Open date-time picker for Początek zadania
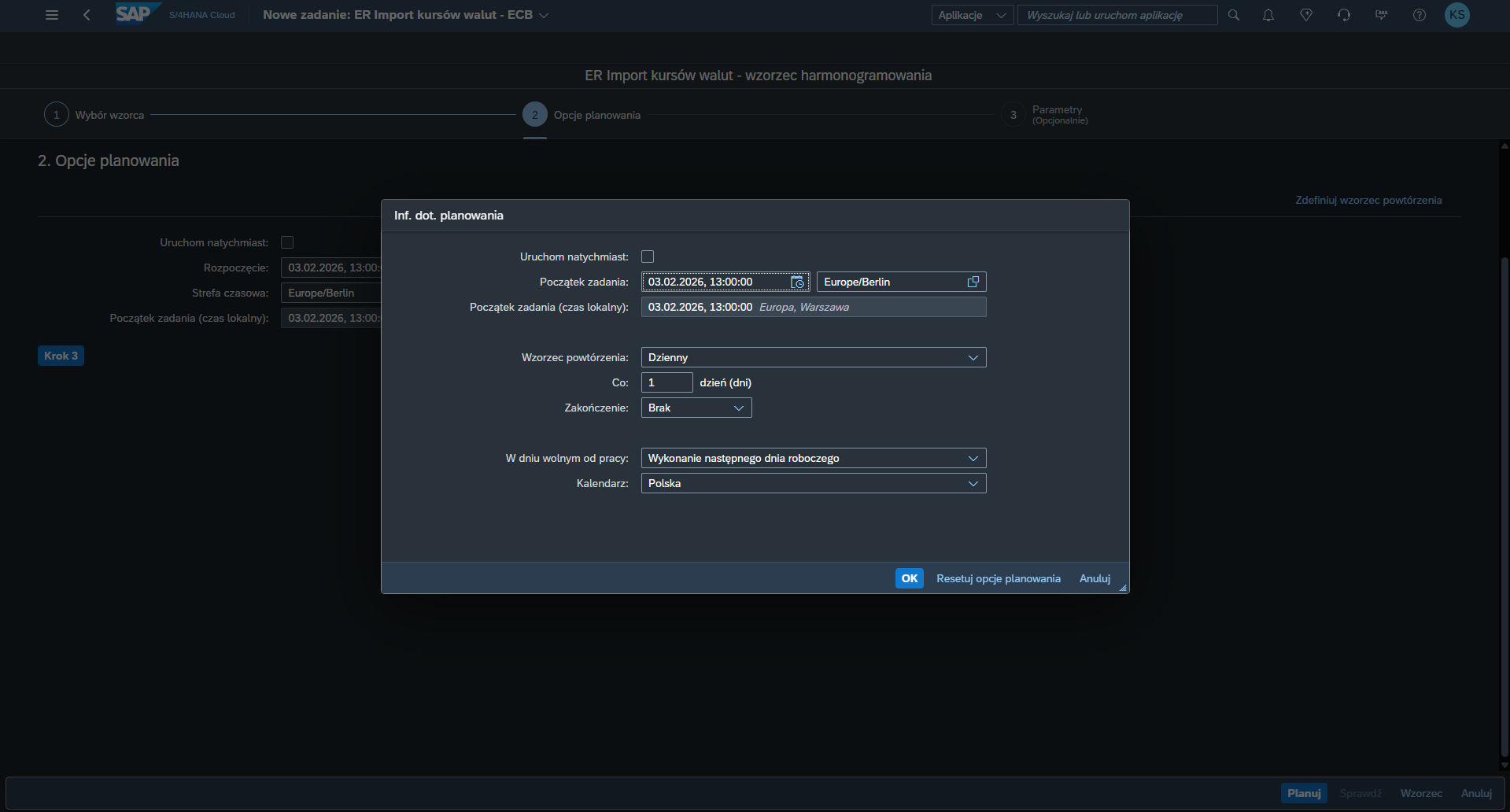 click(x=797, y=282)
